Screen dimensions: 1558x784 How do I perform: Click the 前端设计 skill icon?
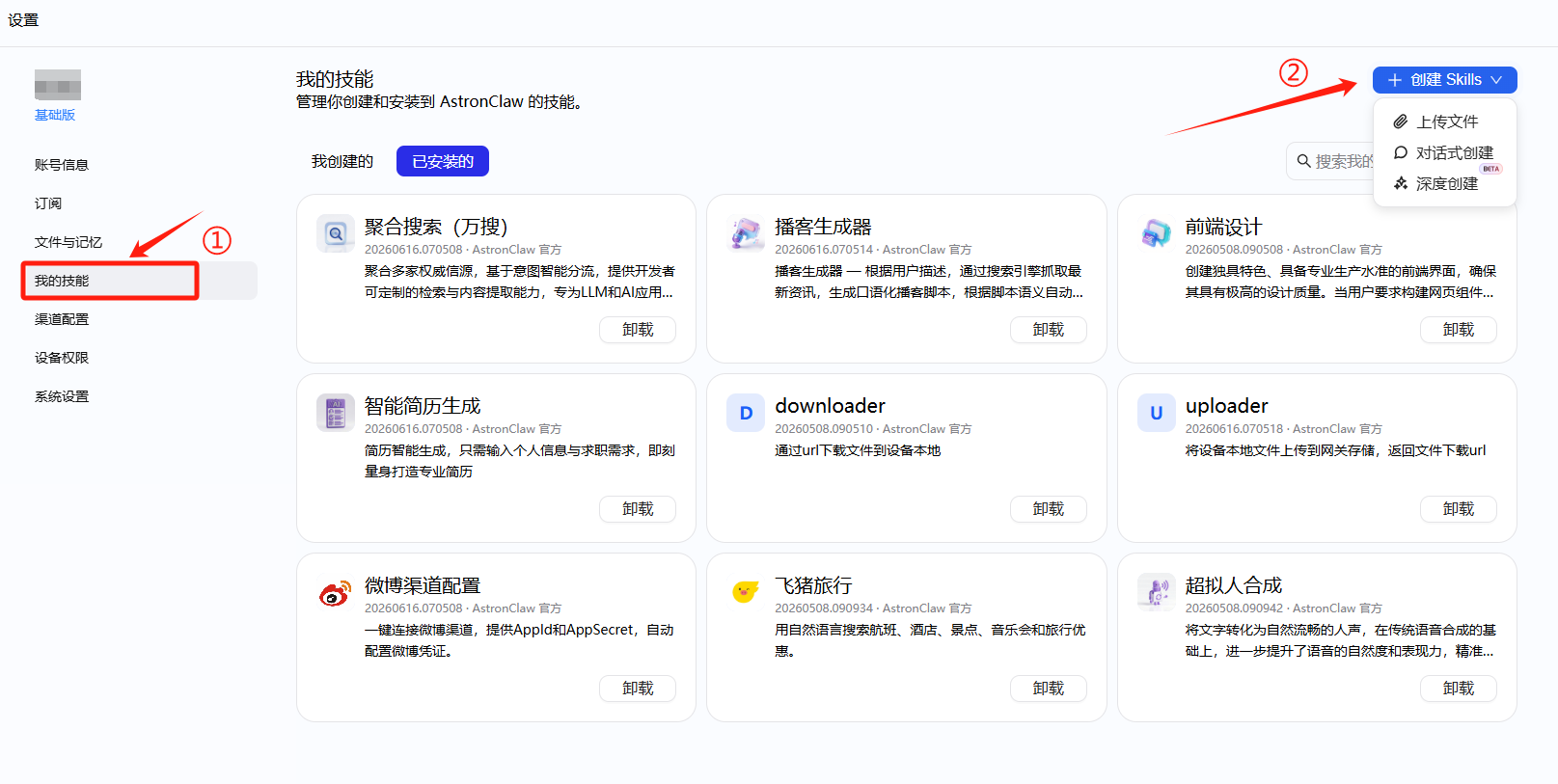1156,233
